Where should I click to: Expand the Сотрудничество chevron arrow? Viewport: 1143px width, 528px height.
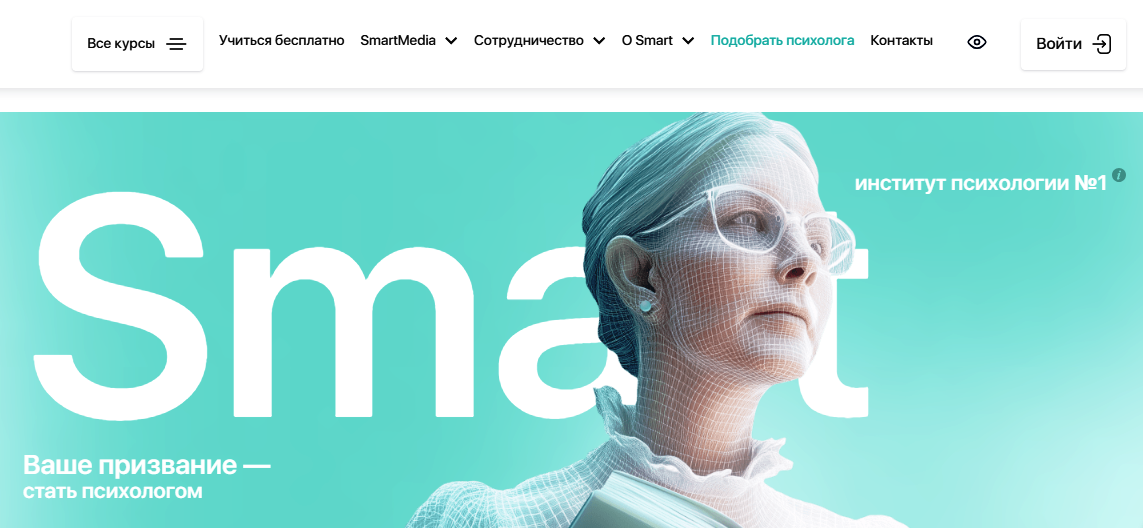(599, 41)
